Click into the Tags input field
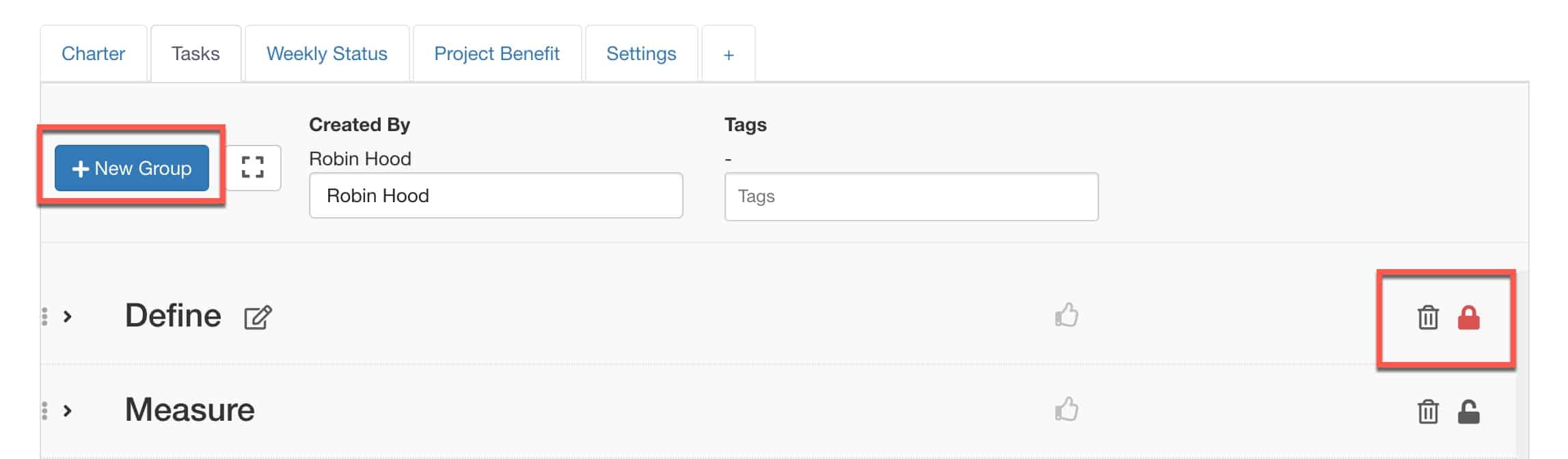The image size is (1568, 459). [911, 197]
